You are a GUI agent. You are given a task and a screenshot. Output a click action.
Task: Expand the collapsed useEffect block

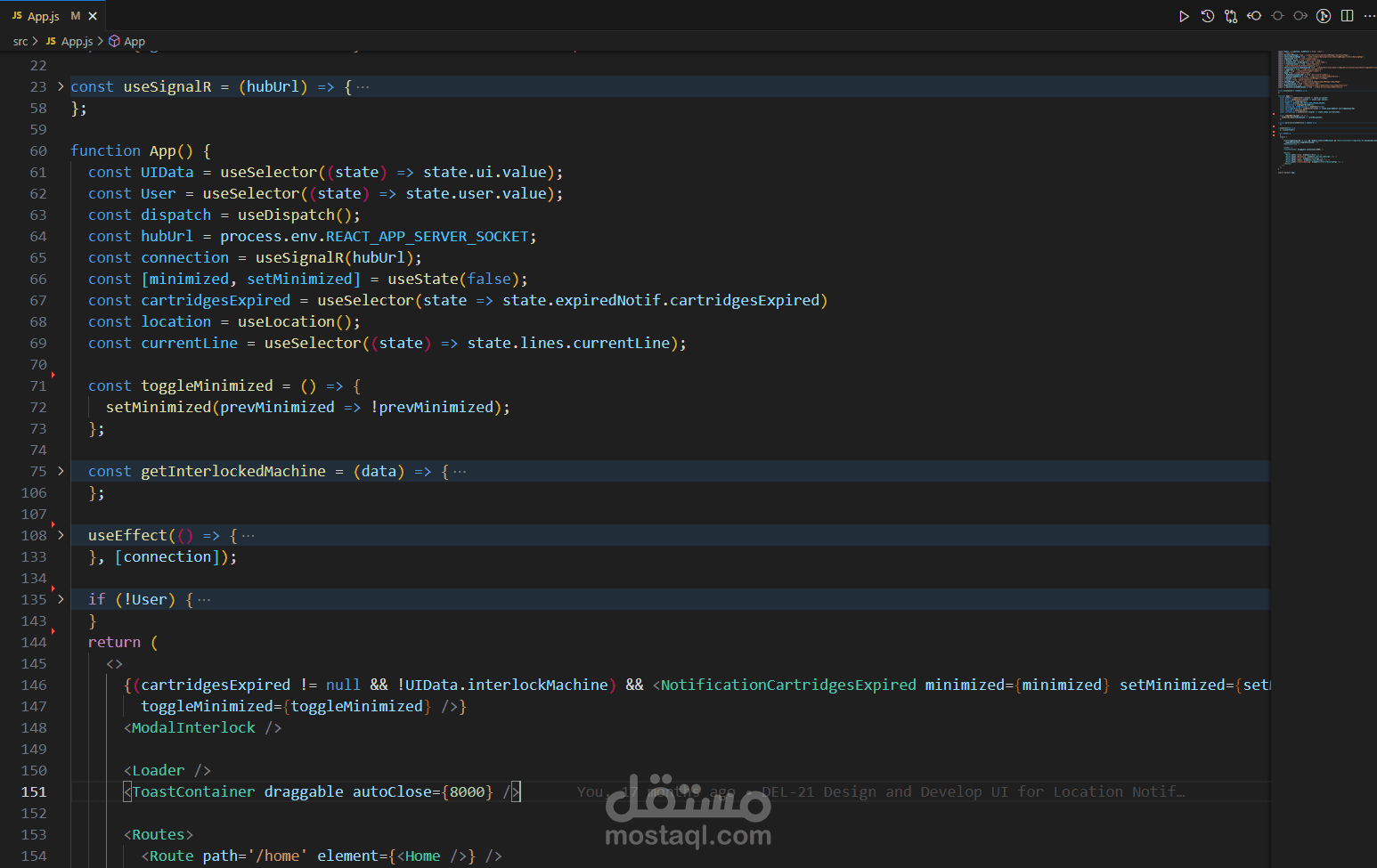(x=61, y=535)
